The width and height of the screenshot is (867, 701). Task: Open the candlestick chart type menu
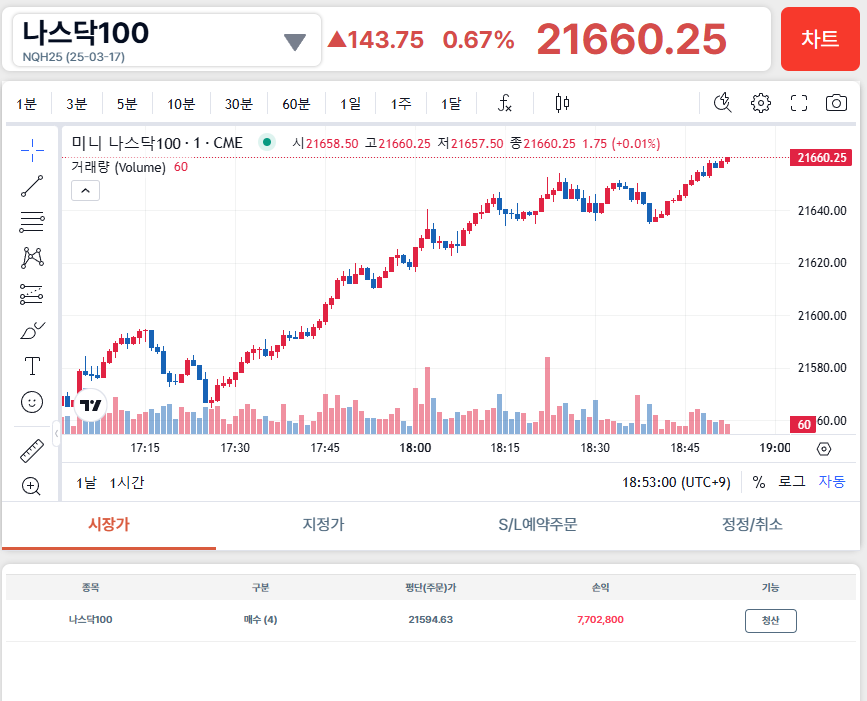[x=562, y=103]
